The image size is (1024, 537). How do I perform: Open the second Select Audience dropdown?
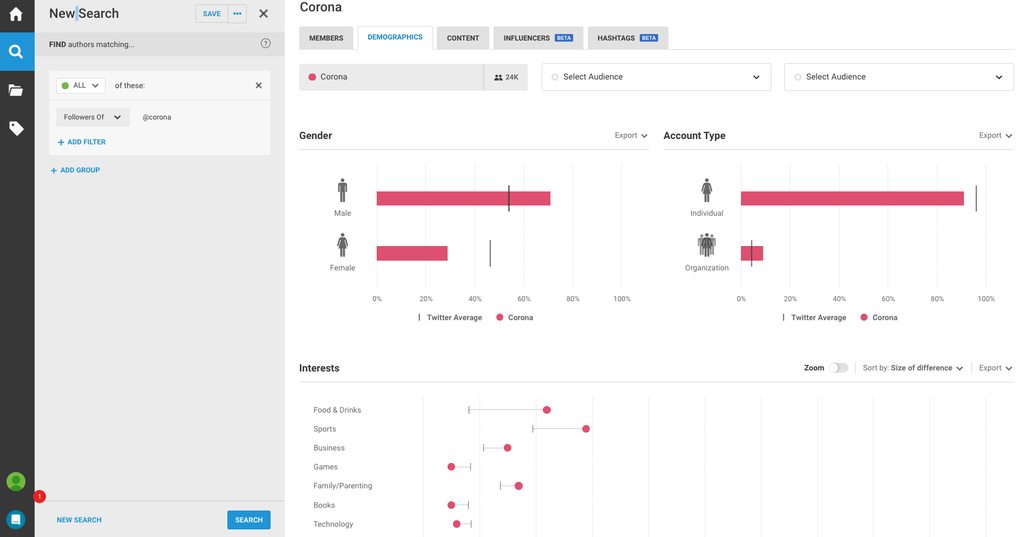click(898, 77)
